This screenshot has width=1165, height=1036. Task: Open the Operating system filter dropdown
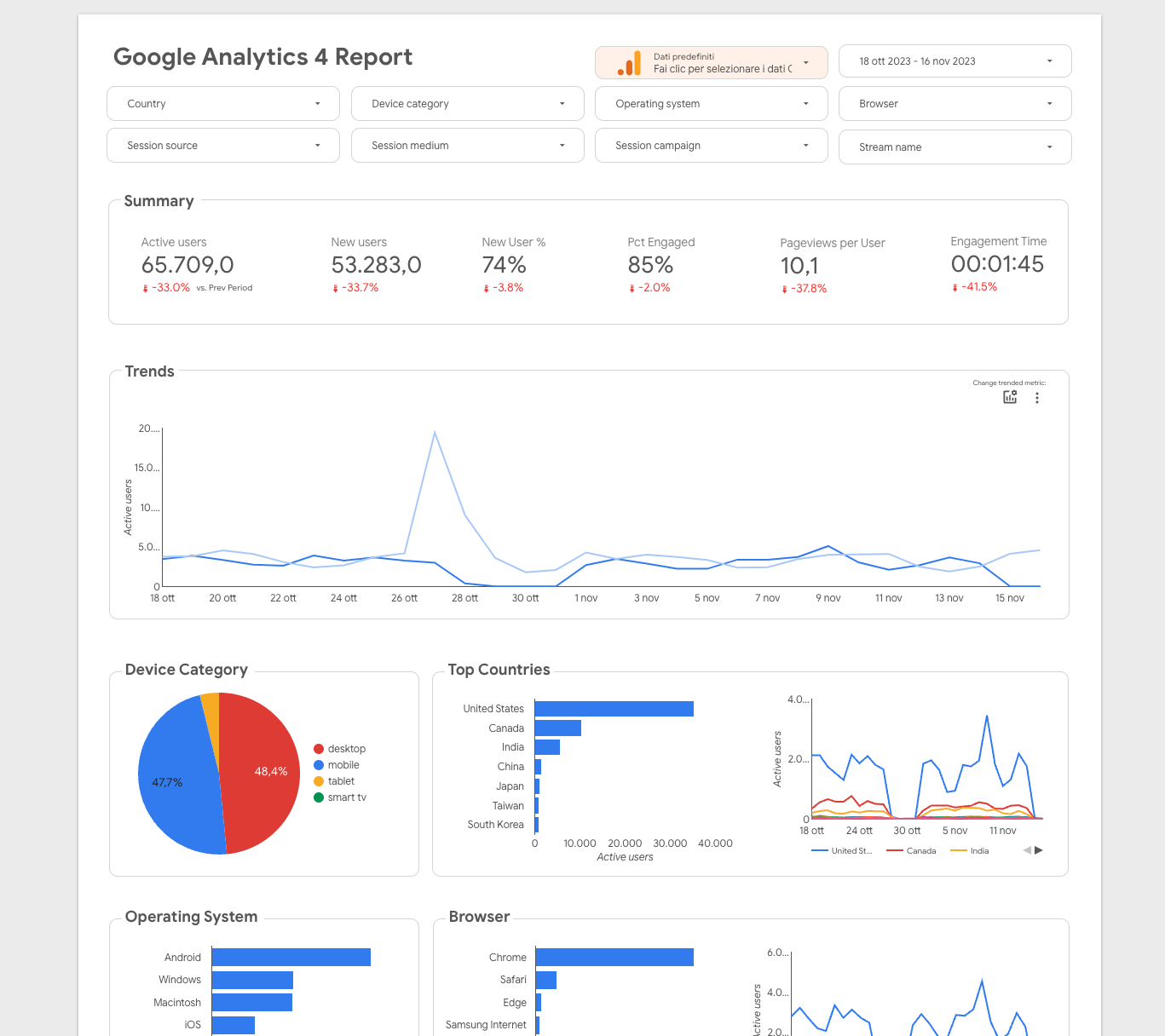(x=711, y=104)
